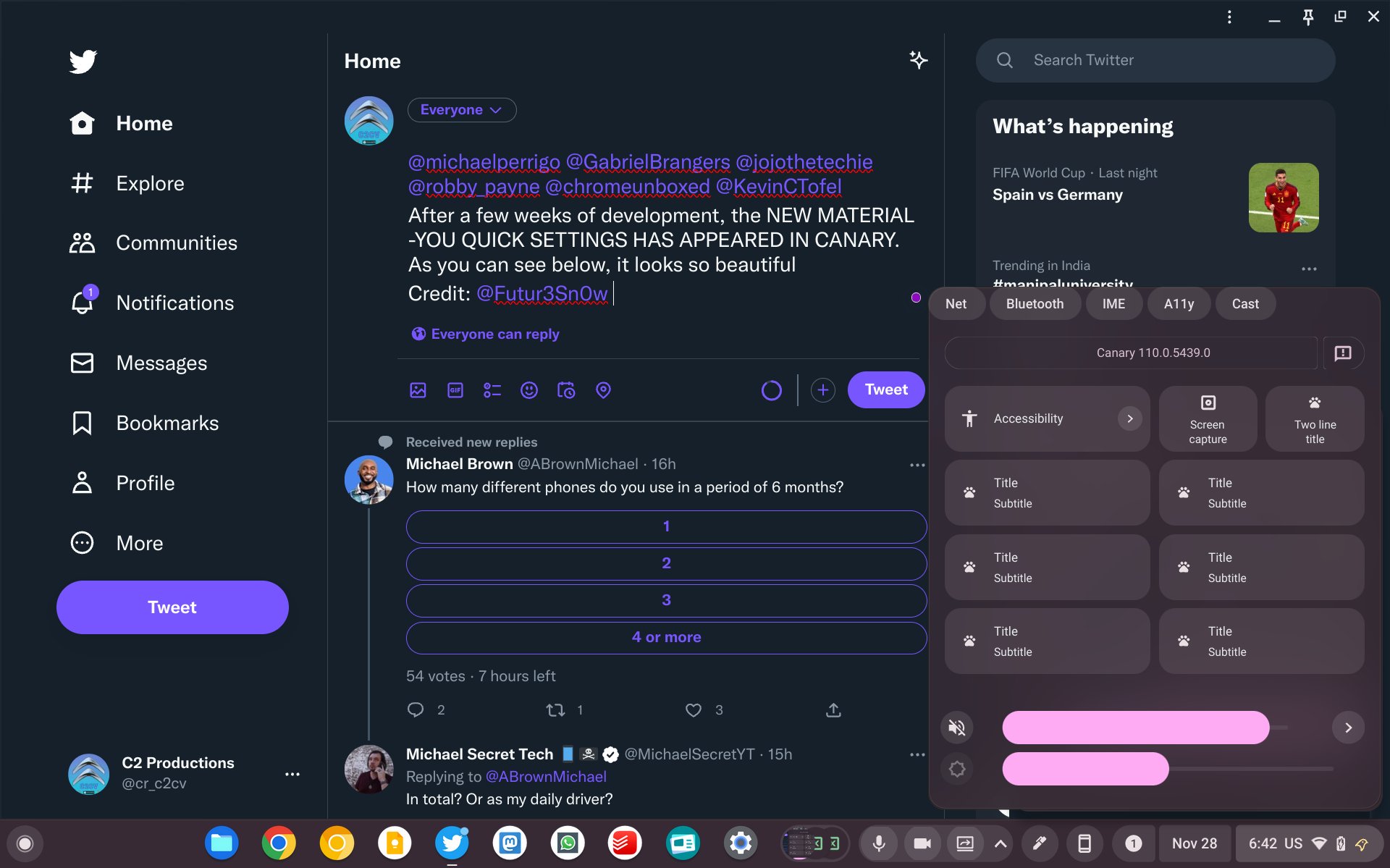This screenshot has width=1390, height=868.
Task: Open the Canary version label clipboard icon
Action: pyautogui.click(x=1343, y=352)
